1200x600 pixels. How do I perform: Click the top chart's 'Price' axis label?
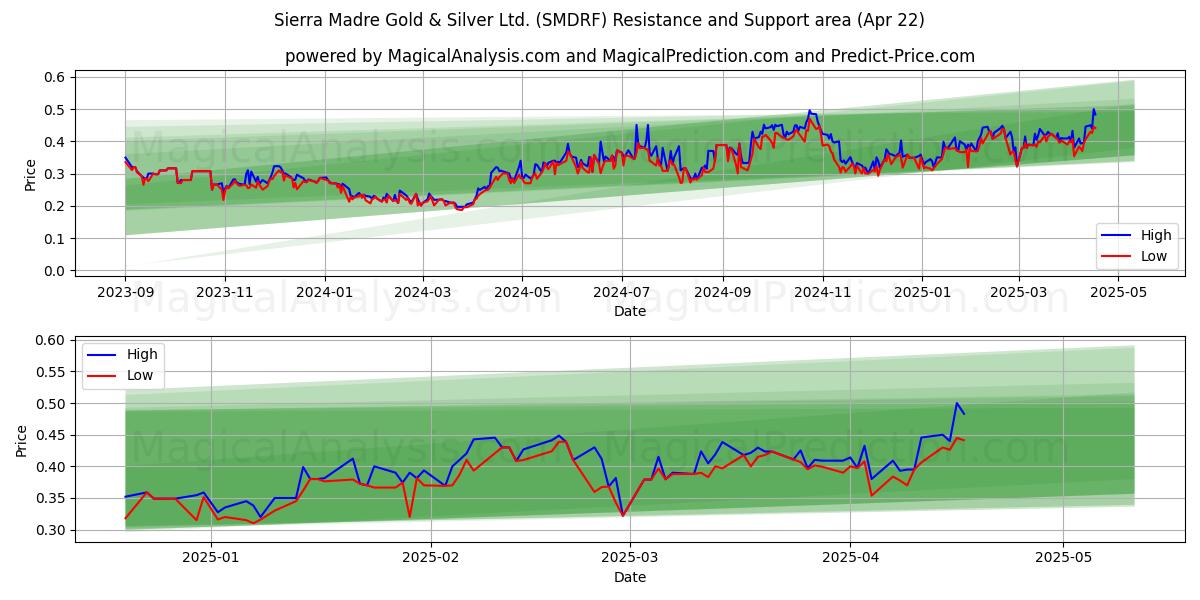pyautogui.click(x=31, y=175)
